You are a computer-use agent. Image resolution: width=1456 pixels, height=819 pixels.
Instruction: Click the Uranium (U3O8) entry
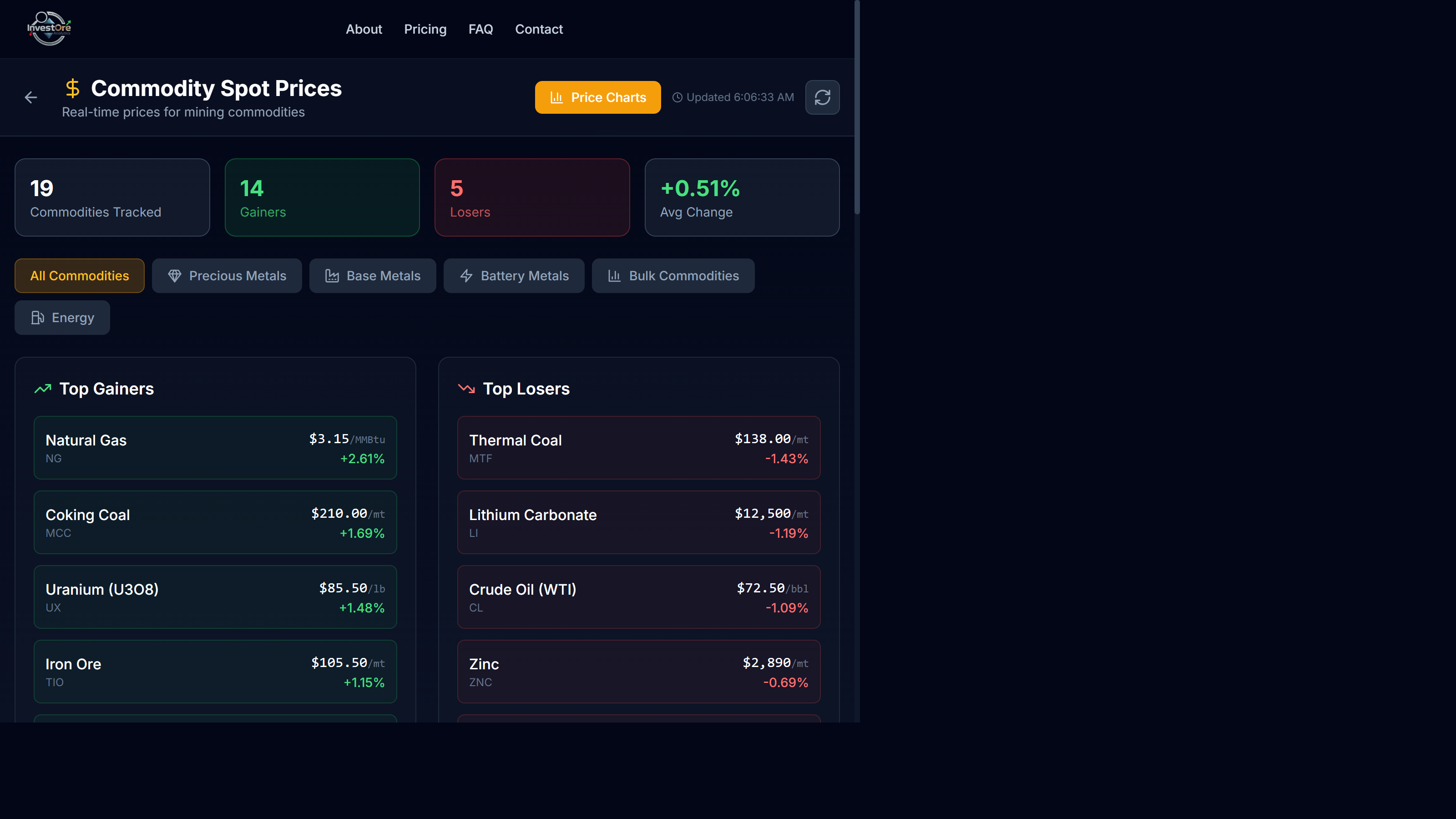(215, 597)
